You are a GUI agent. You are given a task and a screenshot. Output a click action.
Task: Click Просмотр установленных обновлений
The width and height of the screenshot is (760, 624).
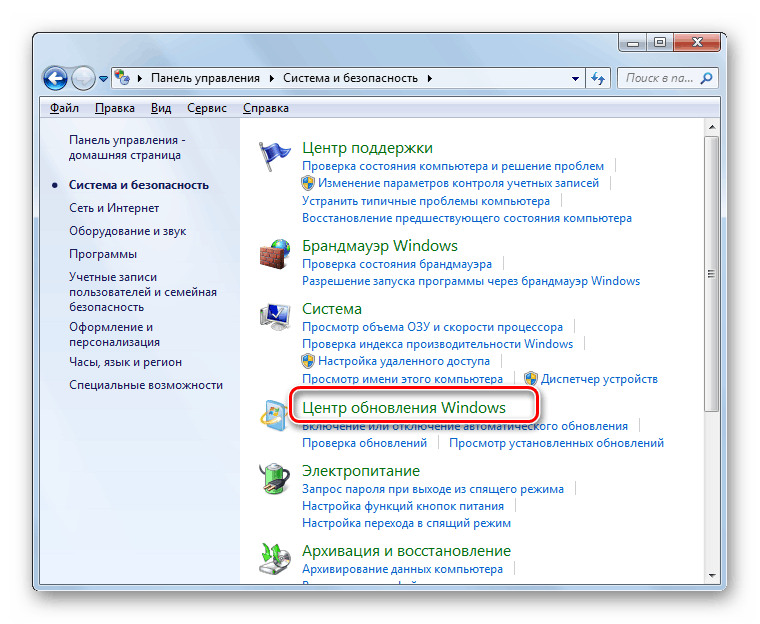point(556,443)
